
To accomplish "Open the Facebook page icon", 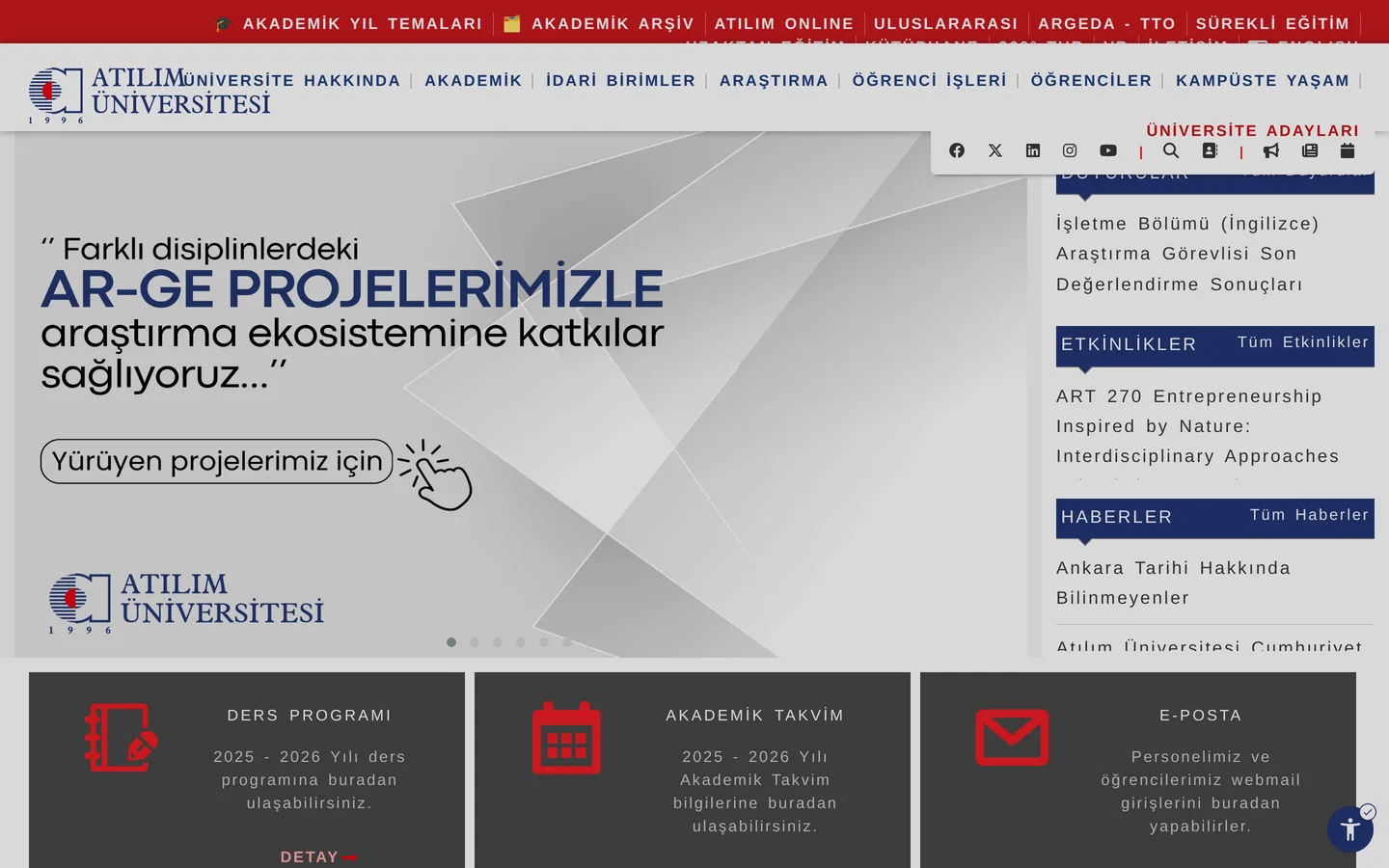I will pos(957,150).
